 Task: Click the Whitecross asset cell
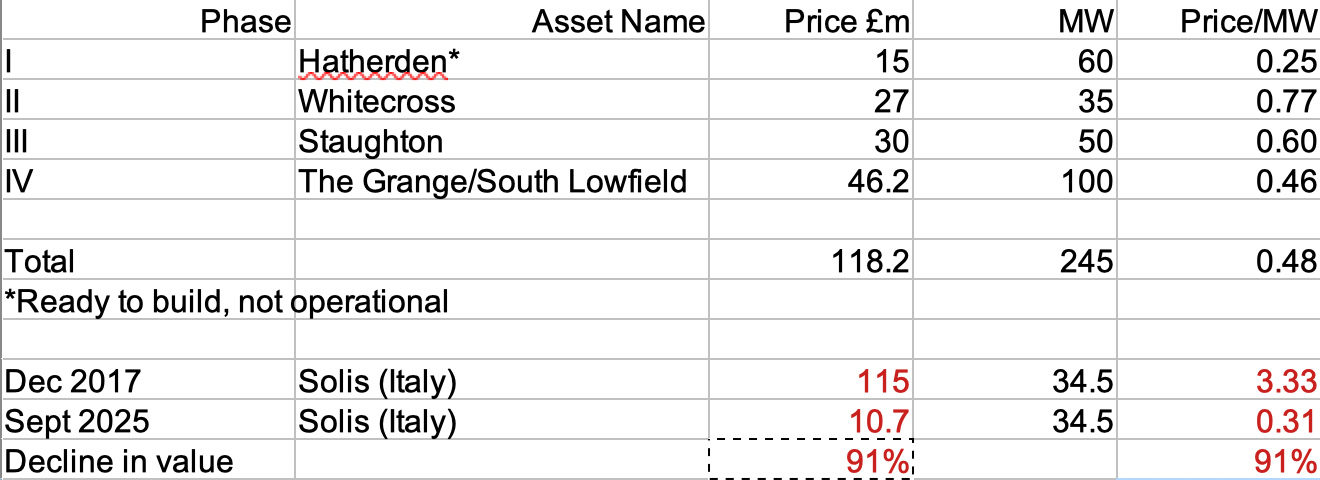point(377,102)
